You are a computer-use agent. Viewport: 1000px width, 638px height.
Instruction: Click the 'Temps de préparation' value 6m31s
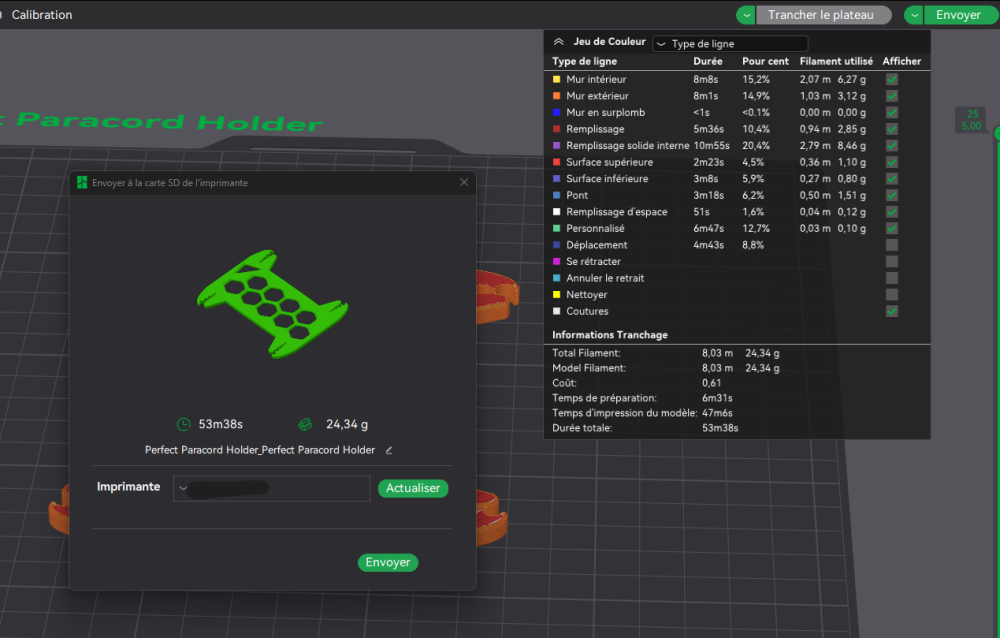[717, 398]
